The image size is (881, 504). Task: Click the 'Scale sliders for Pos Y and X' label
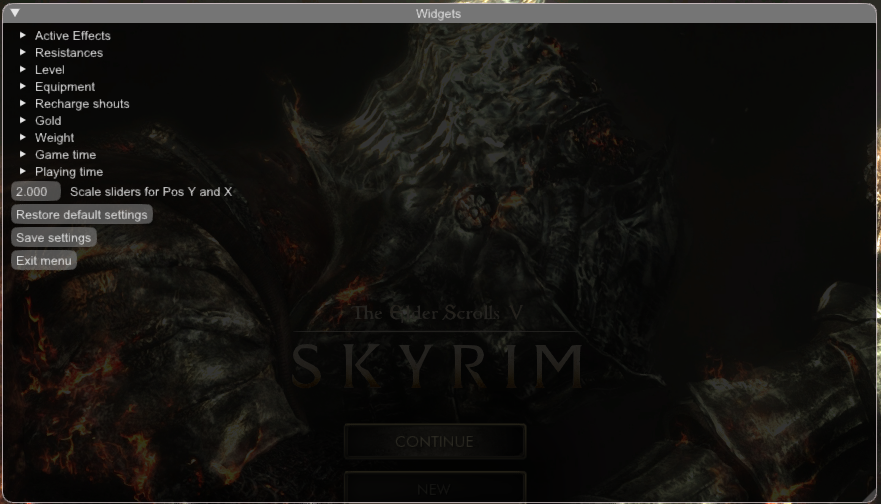(x=151, y=192)
